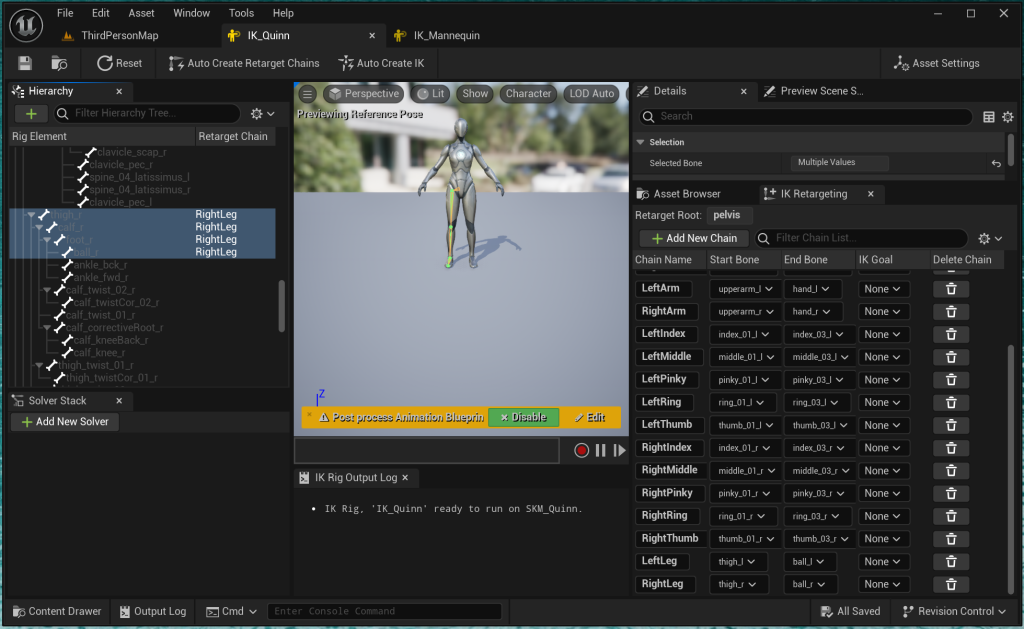Collapse the thigh_r bone tree
This screenshot has height=629, width=1024.
pos(31,215)
